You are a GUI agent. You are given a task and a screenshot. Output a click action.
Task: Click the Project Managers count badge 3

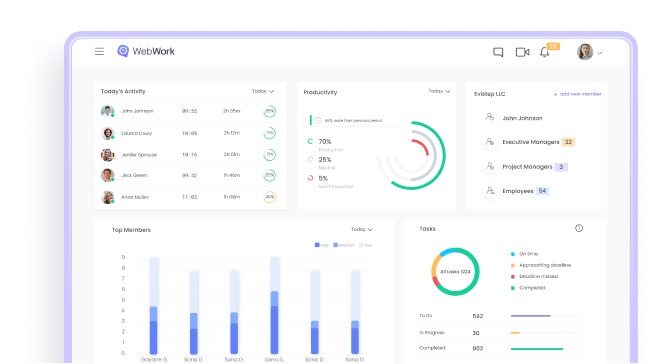[x=561, y=167]
